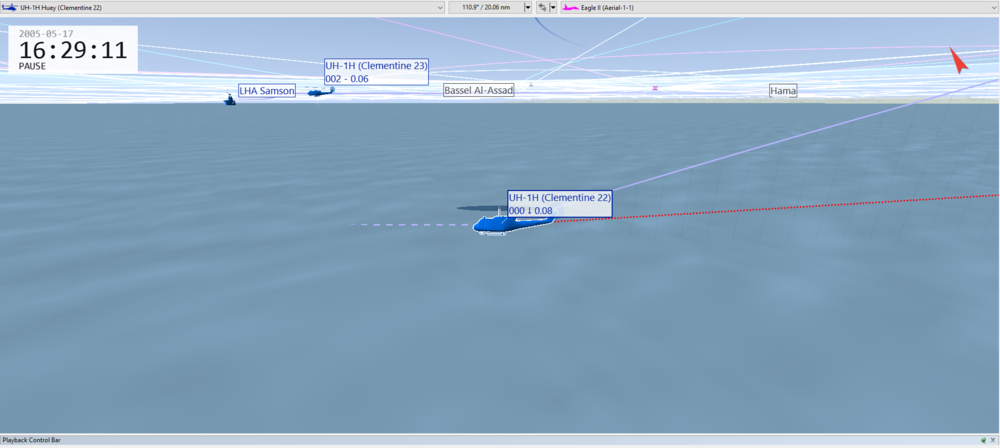This screenshot has height=448, width=1000.
Task: Click the LHA Samson label
Action: coord(267,91)
